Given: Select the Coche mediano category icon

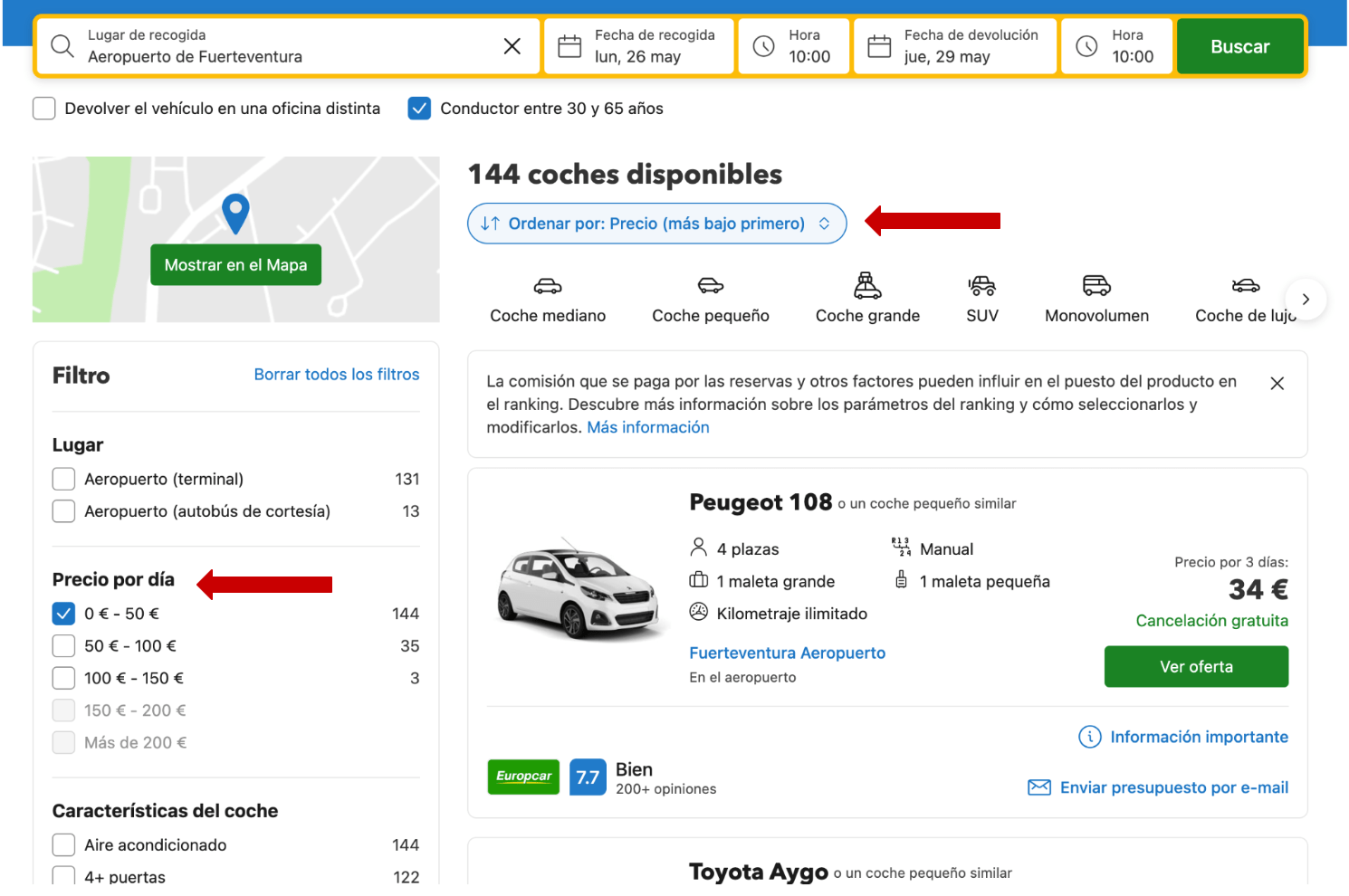Looking at the screenshot, I should click(x=548, y=287).
